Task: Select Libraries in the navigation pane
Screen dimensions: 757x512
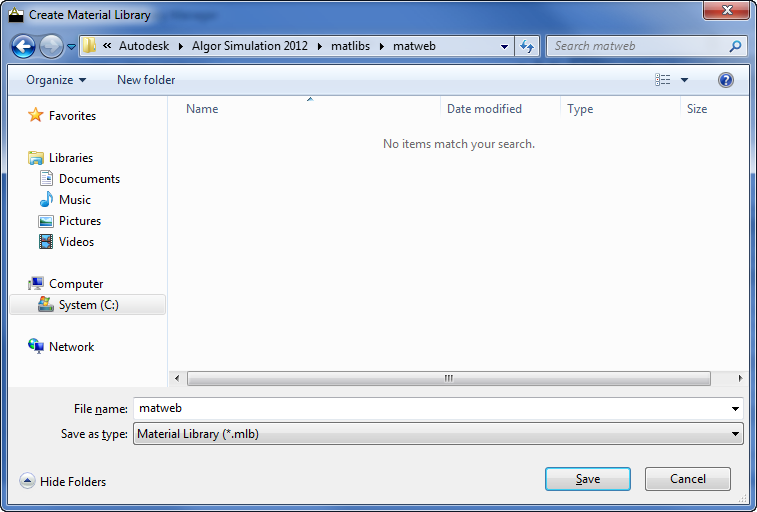Action: (71, 158)
